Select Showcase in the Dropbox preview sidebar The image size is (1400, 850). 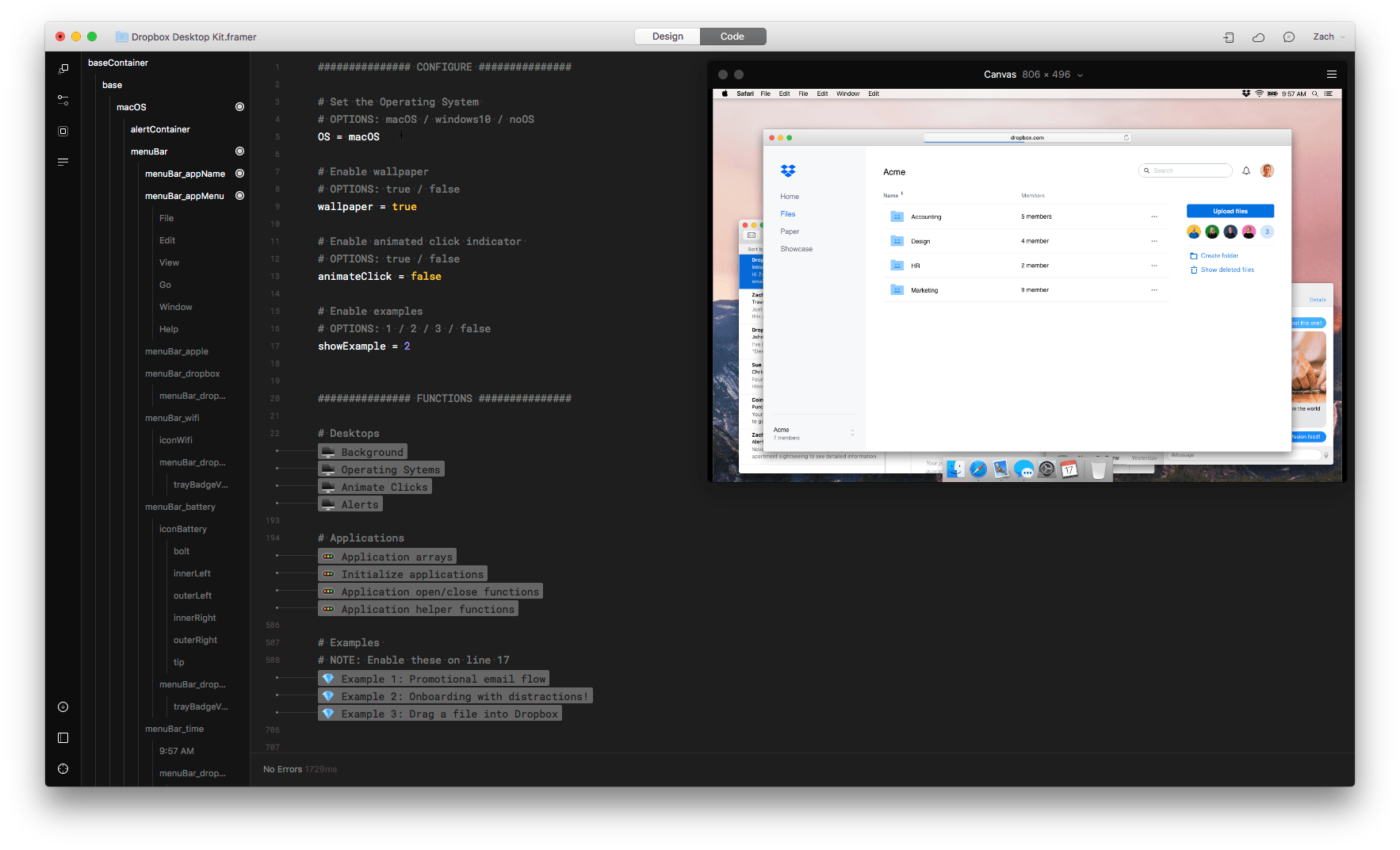click(x=796, y=249)
